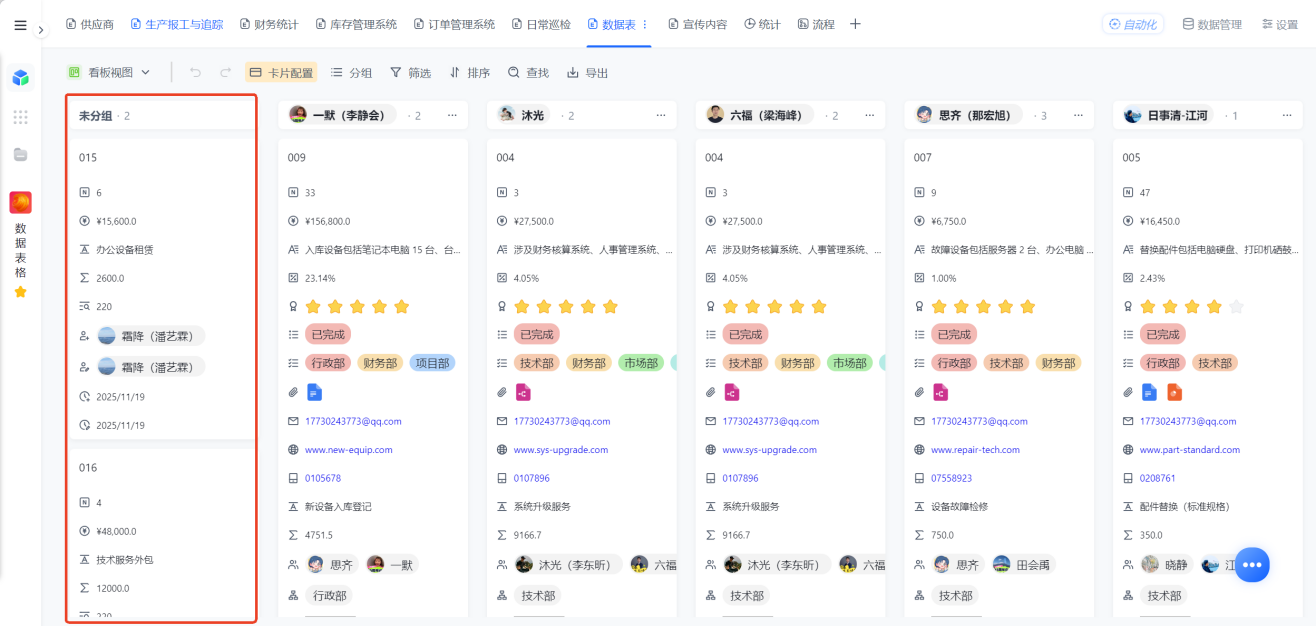Open the 看板视图 view dropdown
This screenshot has height=626, width=1316.
[109, 72]
